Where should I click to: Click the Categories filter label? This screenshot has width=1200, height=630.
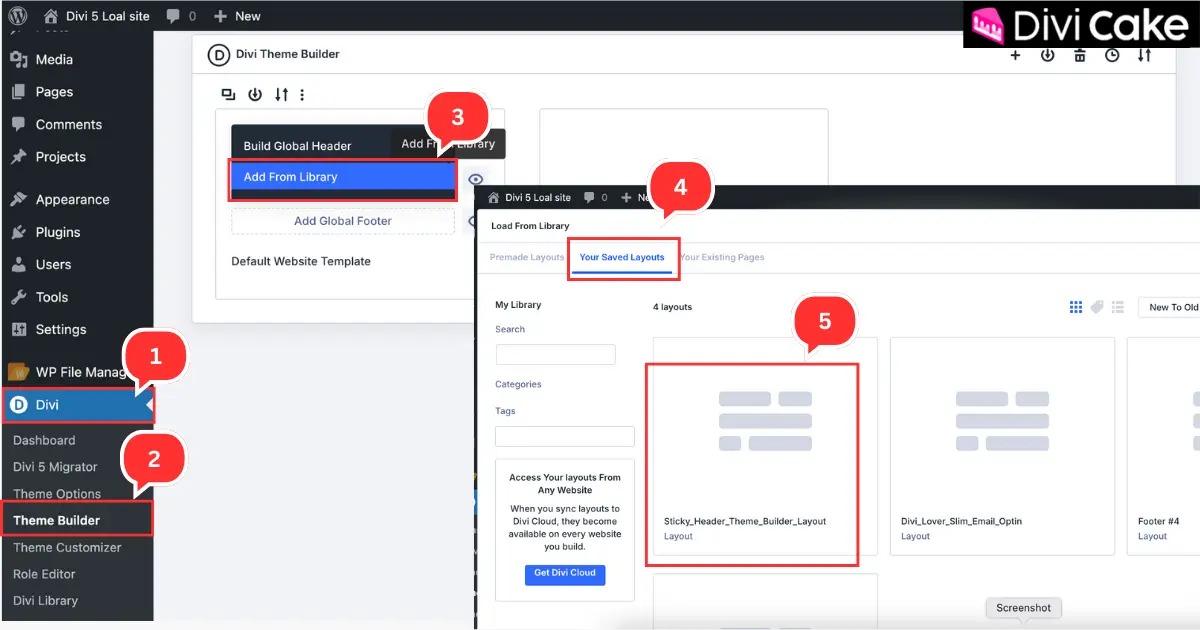(x=518, y=384)
